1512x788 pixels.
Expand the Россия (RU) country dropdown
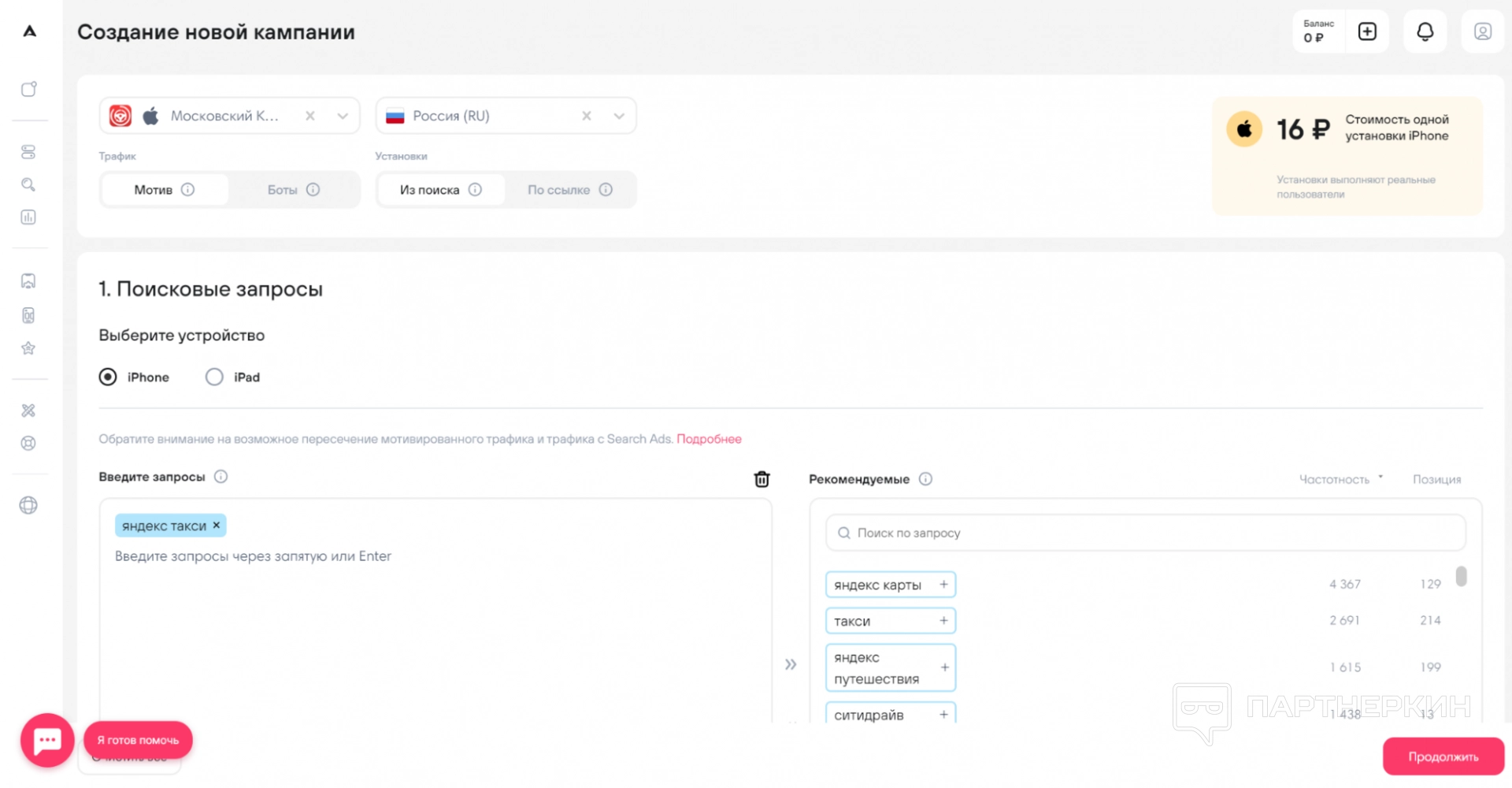pyautogui.click(x=619, y=116)
